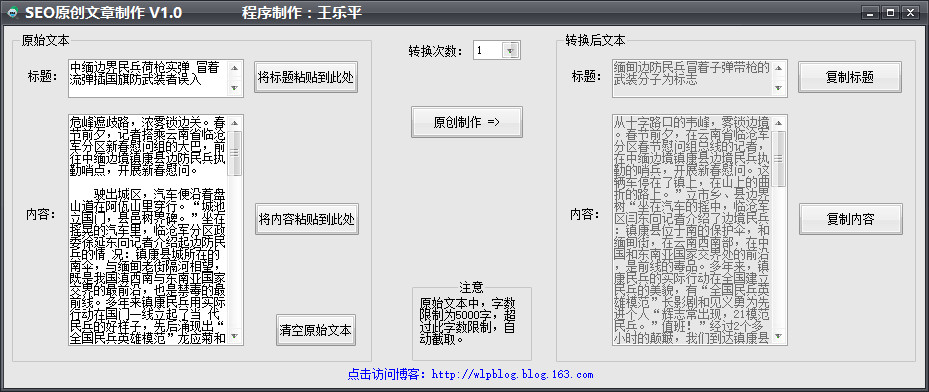Click up arrow of converted content scrollbar

pos(779,123)
